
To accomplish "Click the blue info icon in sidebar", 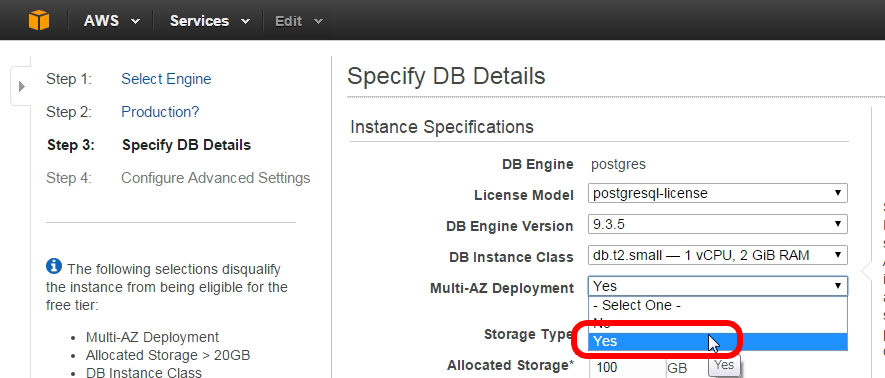I will (54, 266).
